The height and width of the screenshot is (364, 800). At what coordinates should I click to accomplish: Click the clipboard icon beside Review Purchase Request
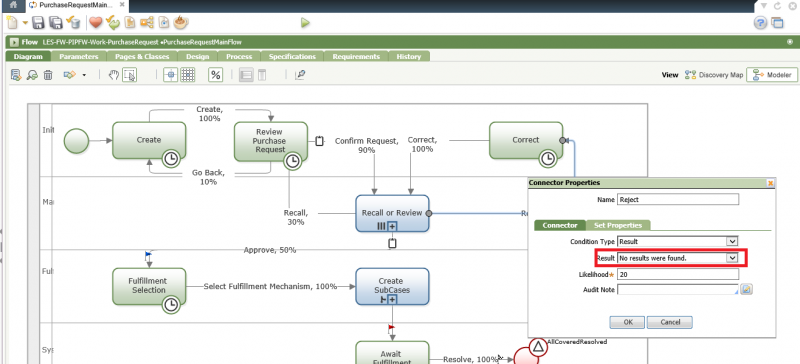tap(319, 140)
